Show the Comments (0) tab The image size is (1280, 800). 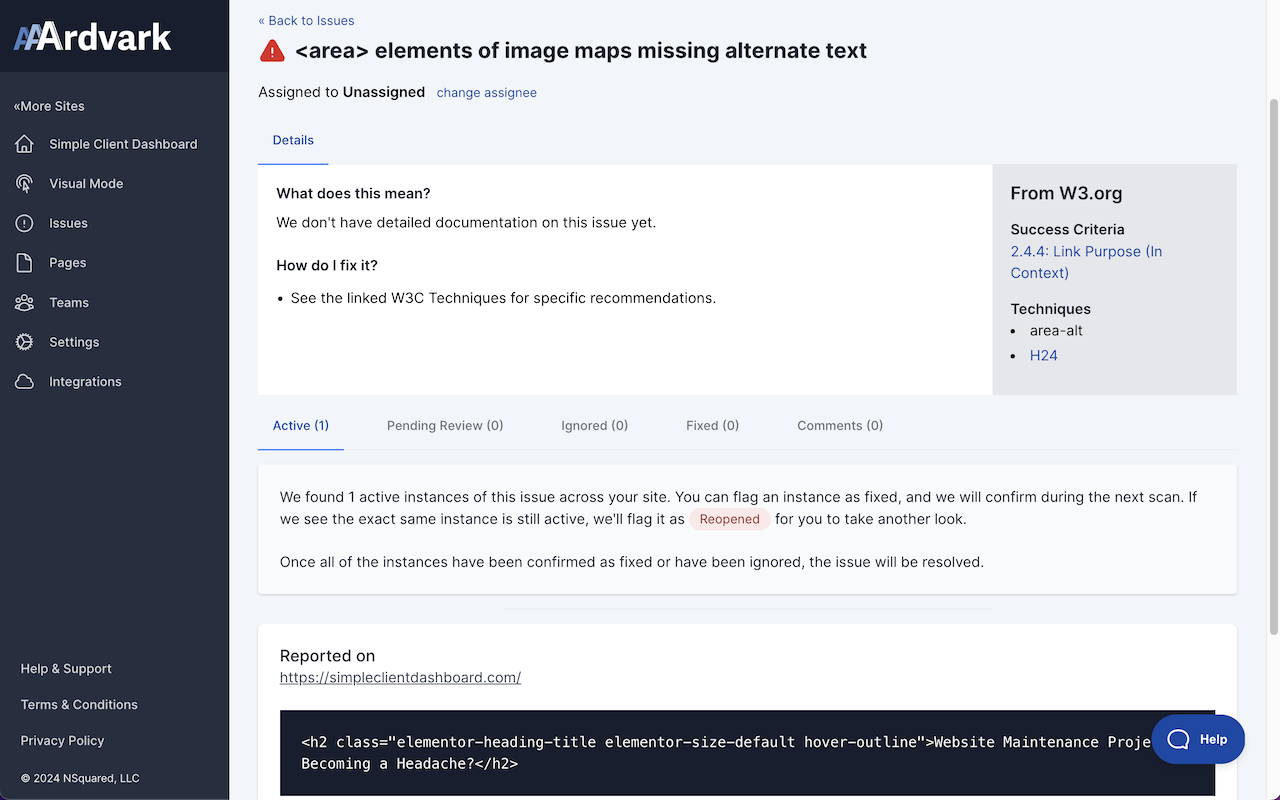point(839,425)
